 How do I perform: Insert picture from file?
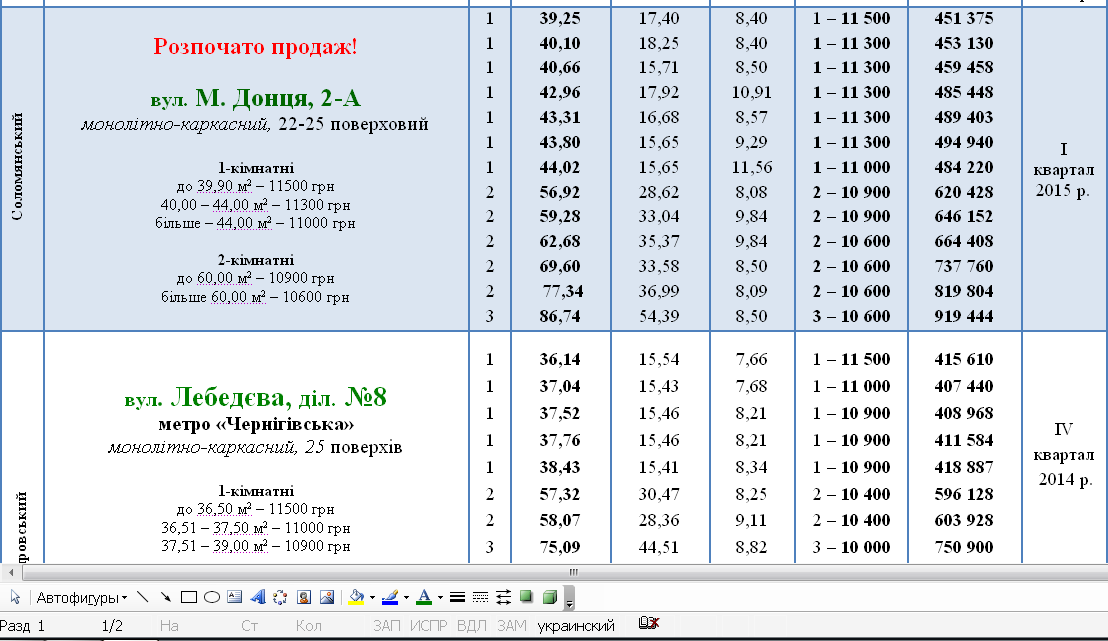[x=327, y=598]
